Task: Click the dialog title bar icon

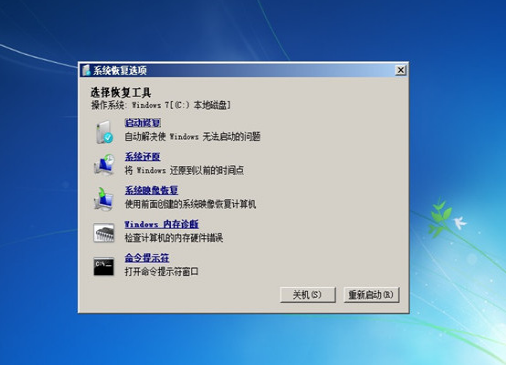Action: coord(86,70)
